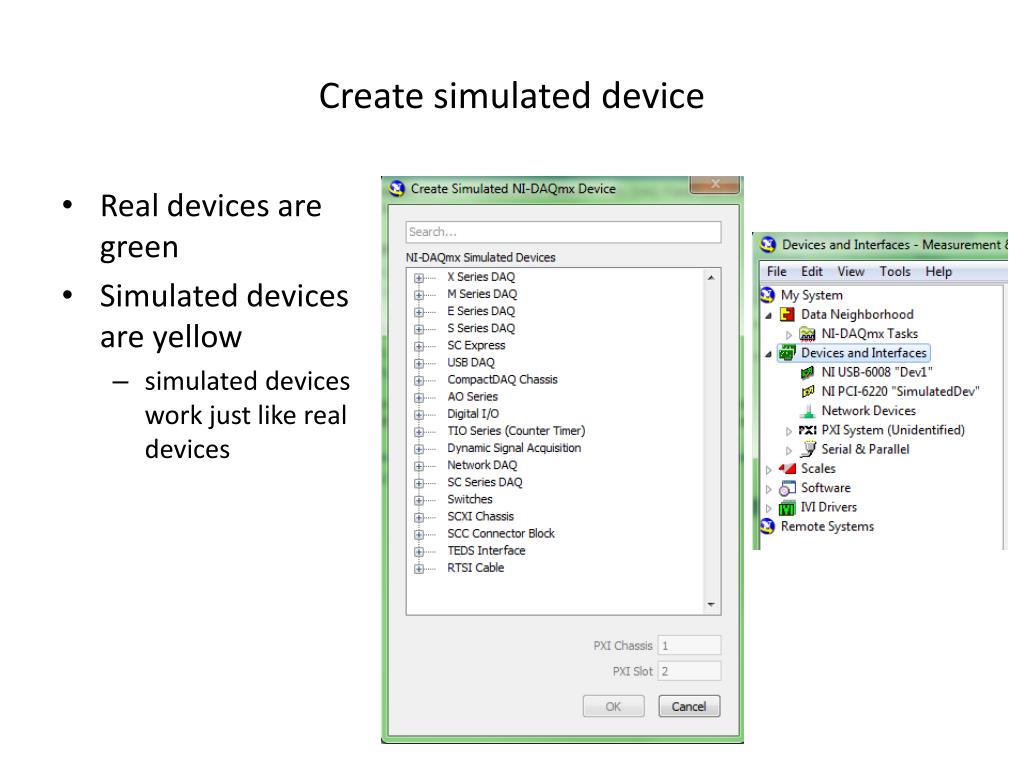
Task: Expand the SCXI Chassis node
Action: 419,517
